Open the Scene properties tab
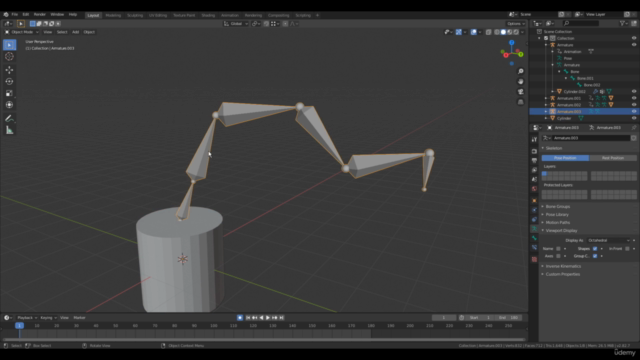The width and height of the screenshot is (640, 360). tap(534, 180)
